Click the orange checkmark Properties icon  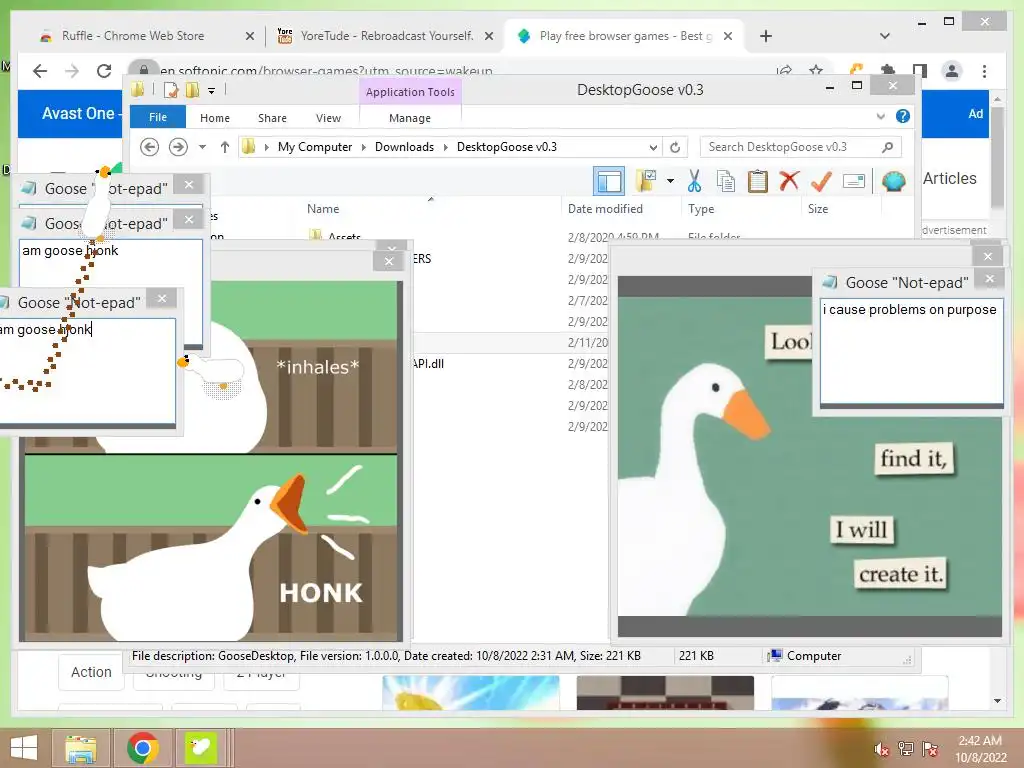tap(821, 181)
